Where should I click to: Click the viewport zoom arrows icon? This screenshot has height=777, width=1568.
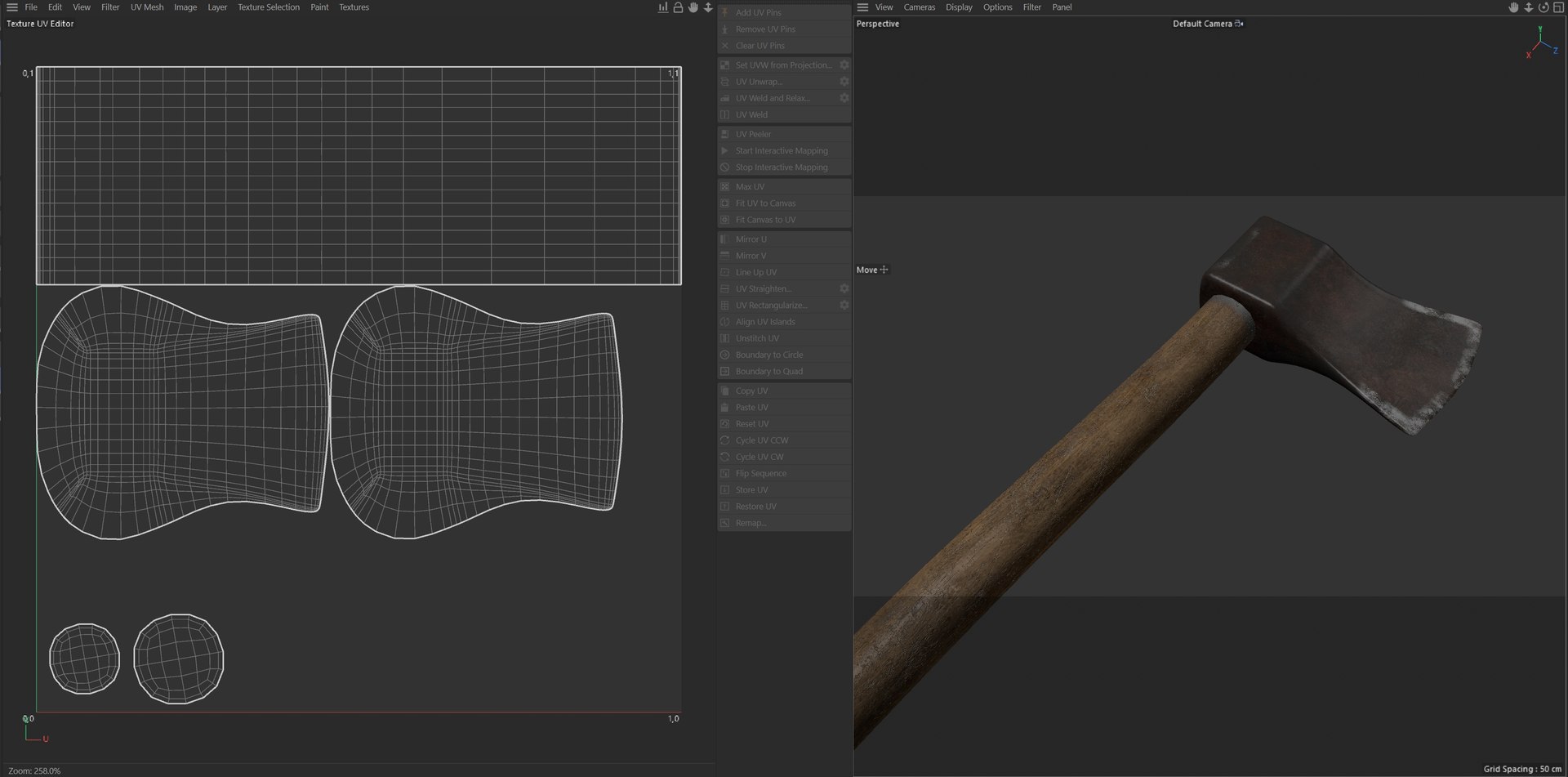[1529, 7]
